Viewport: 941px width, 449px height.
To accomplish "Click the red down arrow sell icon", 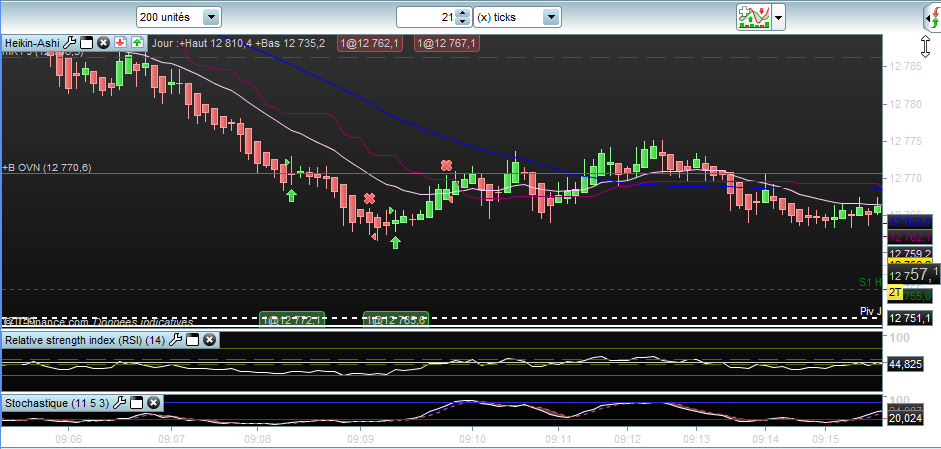I will point(120,43).
